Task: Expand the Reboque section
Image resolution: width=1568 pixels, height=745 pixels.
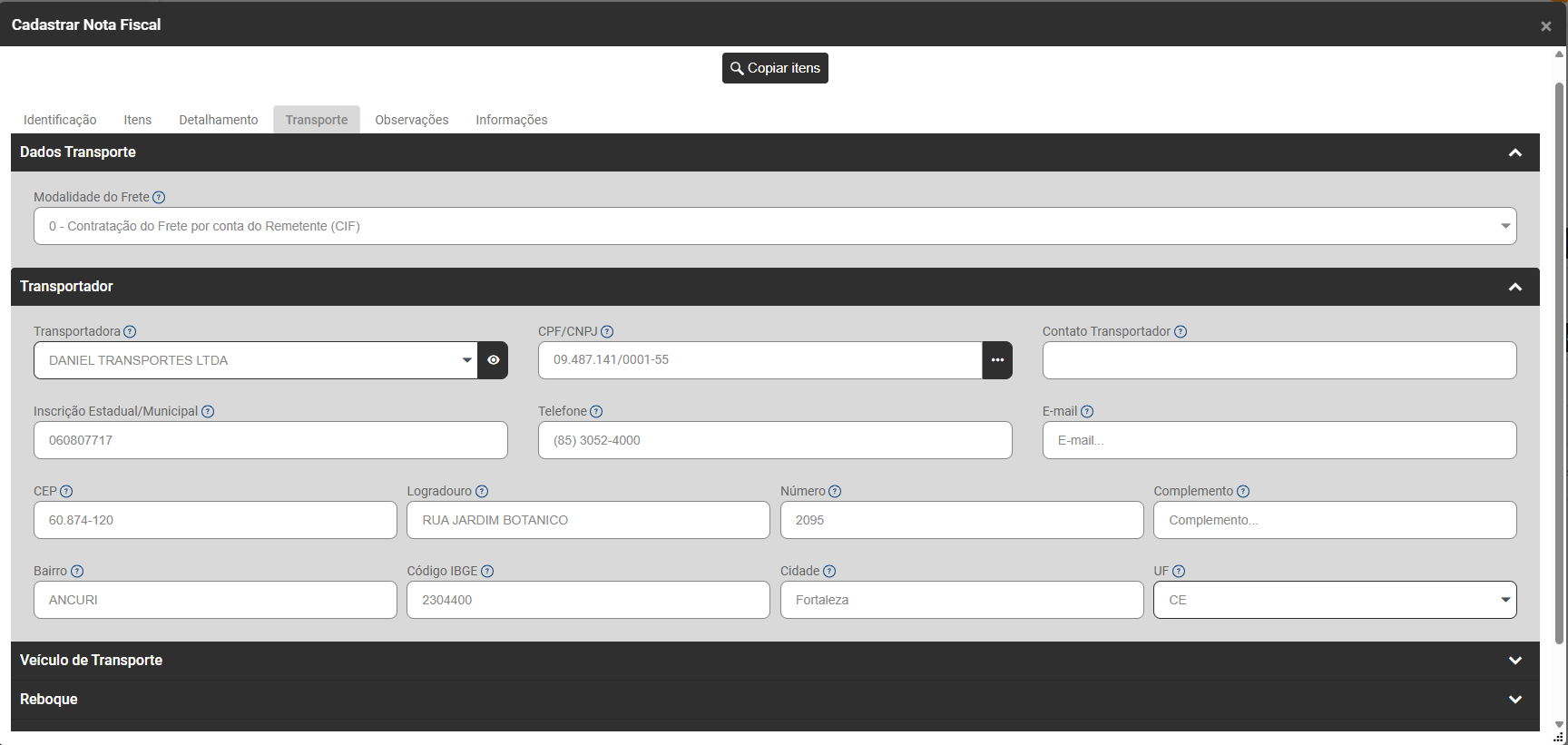Action: tap(1514, 700)
